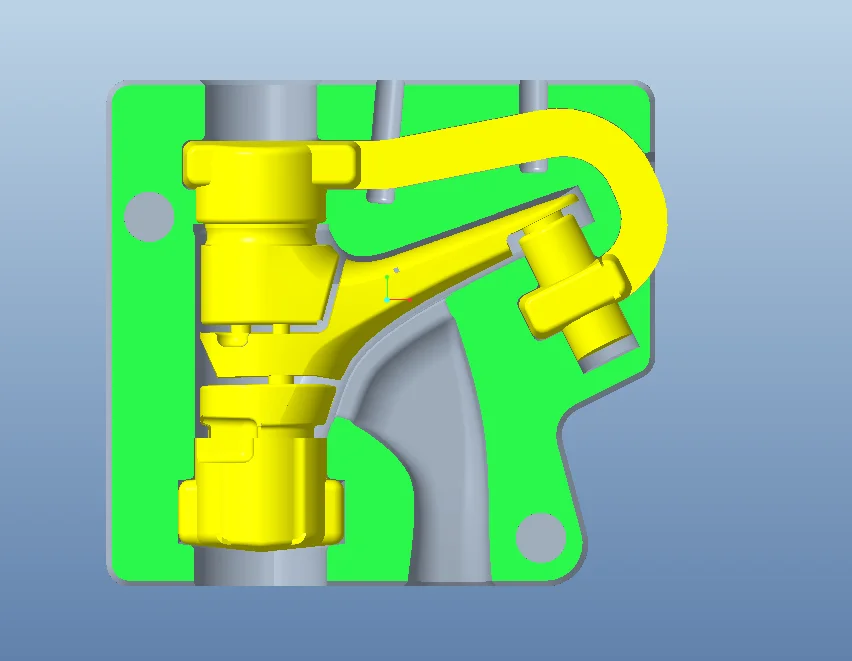Screen dimensions: 852x661
Task: Click the thin gray pin left of the curved tube
Action: [386, 141]
